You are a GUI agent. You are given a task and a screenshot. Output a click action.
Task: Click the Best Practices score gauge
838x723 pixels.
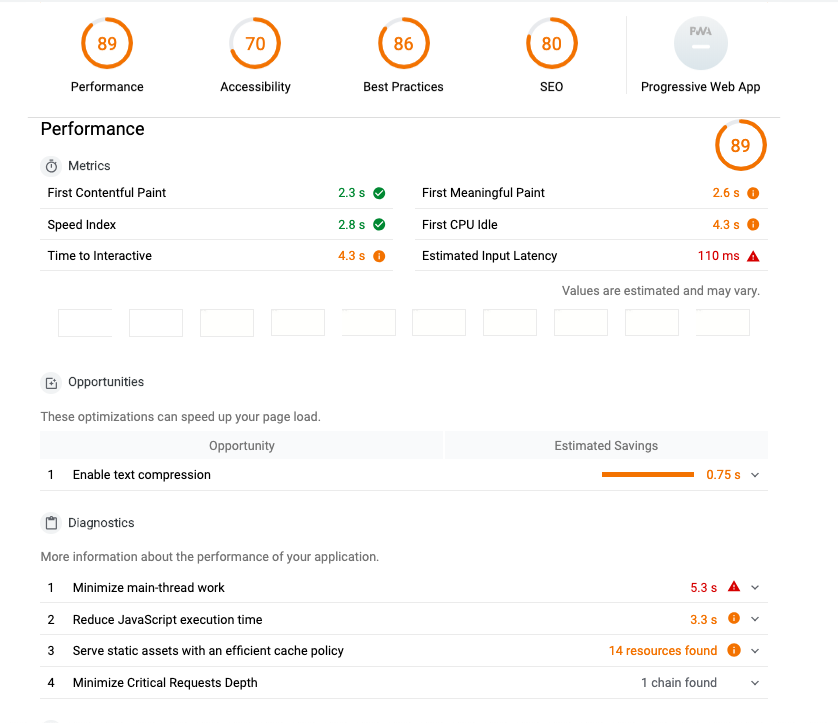(x=403, y=44)
